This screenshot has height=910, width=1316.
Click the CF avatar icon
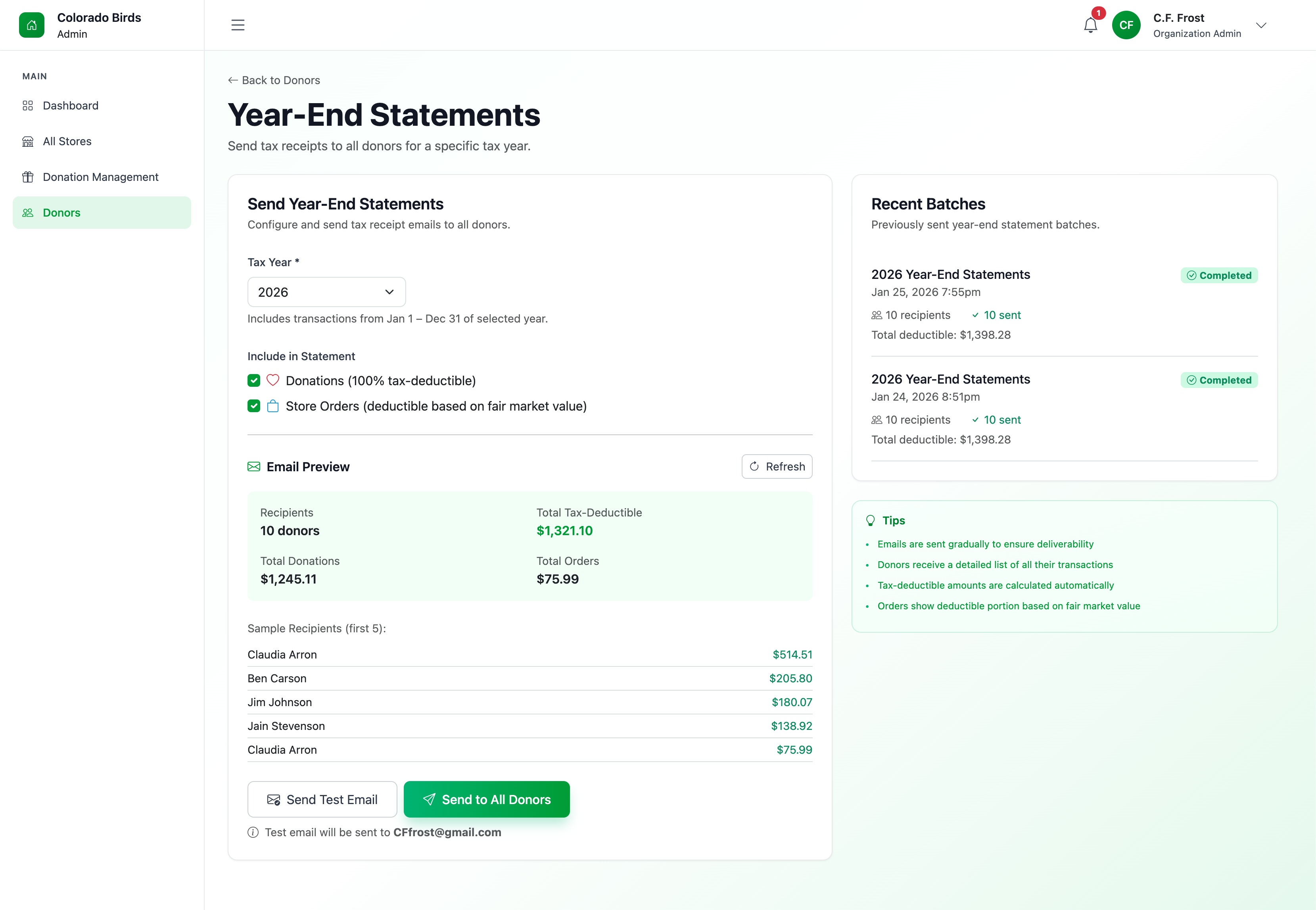pos(1126,25)
